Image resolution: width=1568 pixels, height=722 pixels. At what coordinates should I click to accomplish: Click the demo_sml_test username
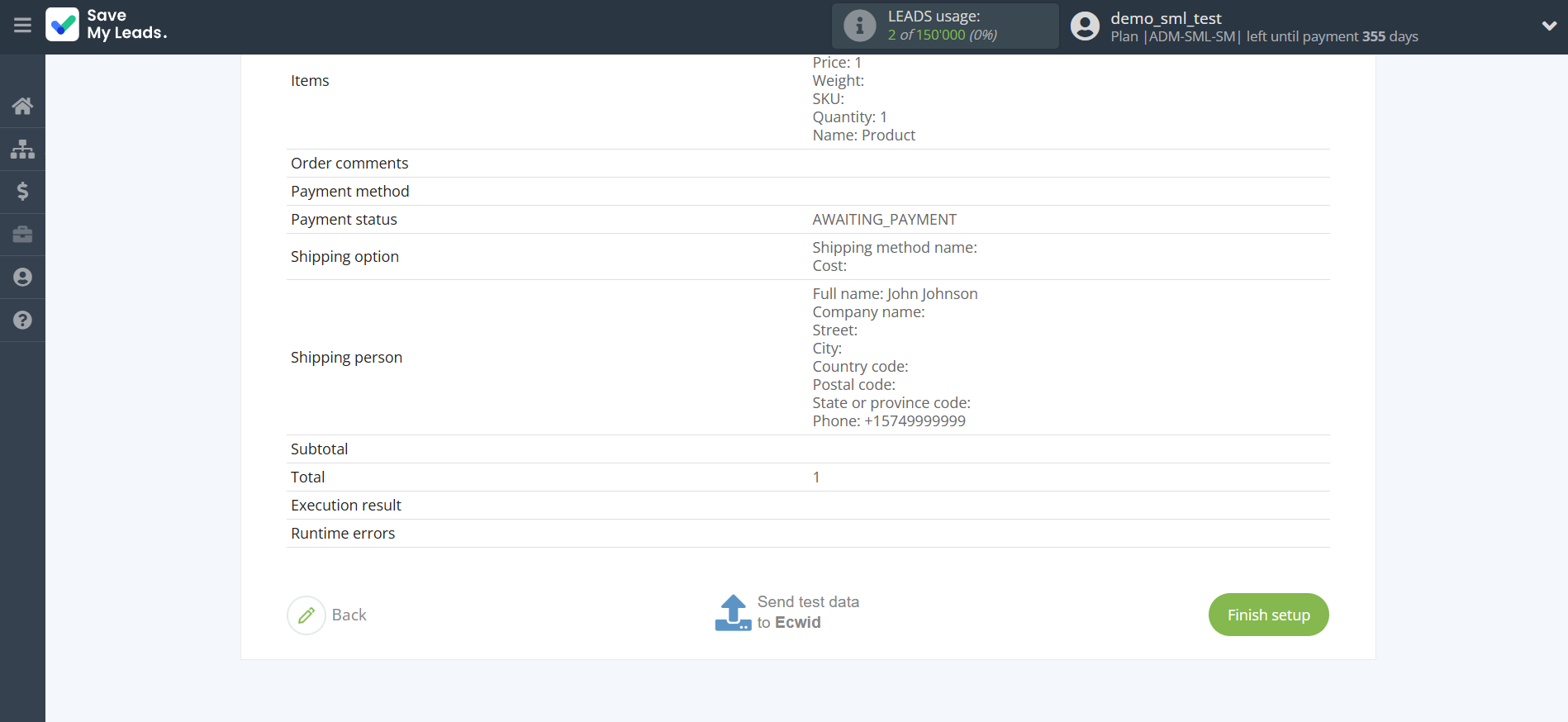tap(1166, 18)
